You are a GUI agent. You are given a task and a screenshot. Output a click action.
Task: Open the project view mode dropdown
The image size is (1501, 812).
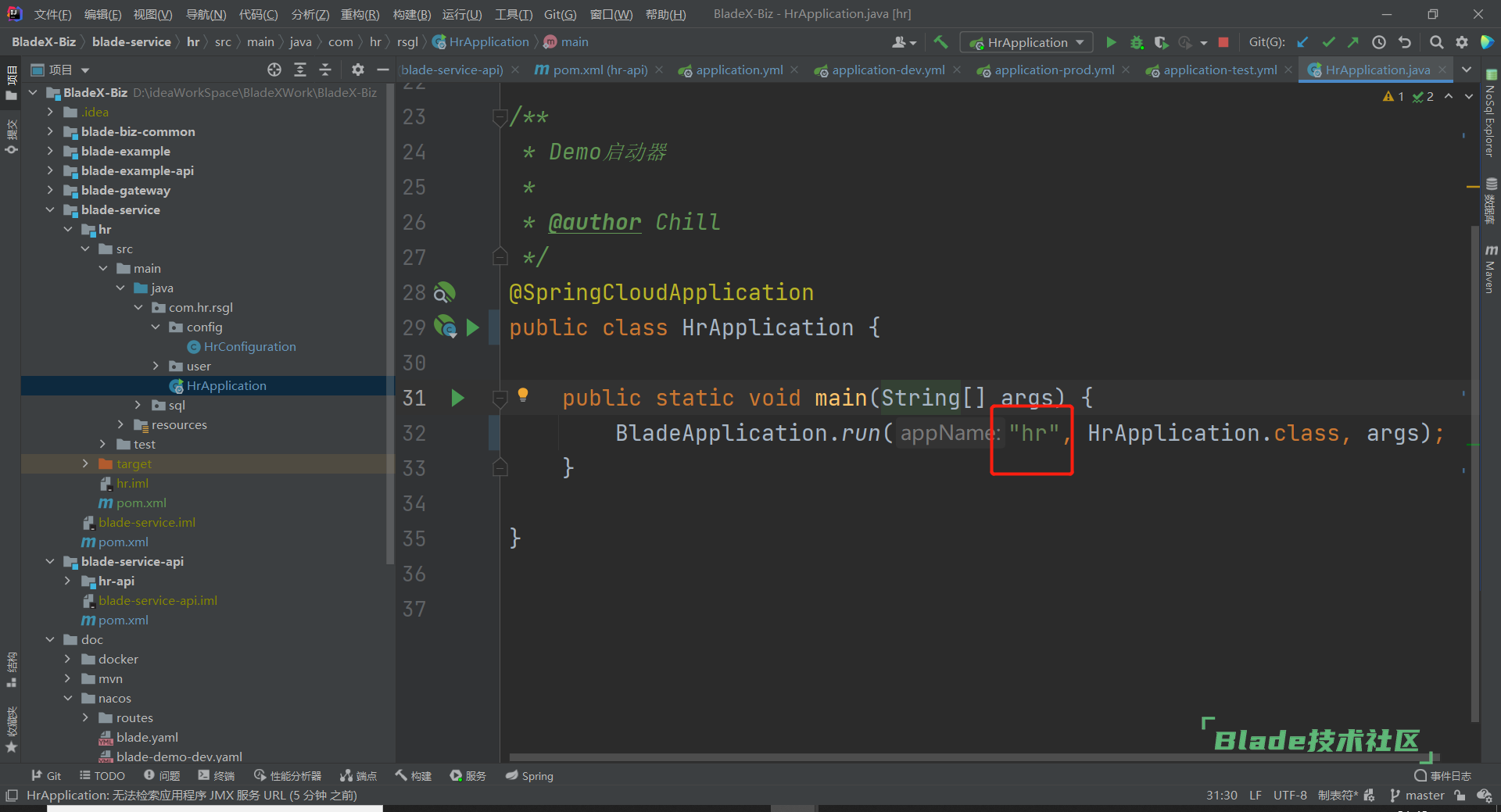tap(60, 70)
